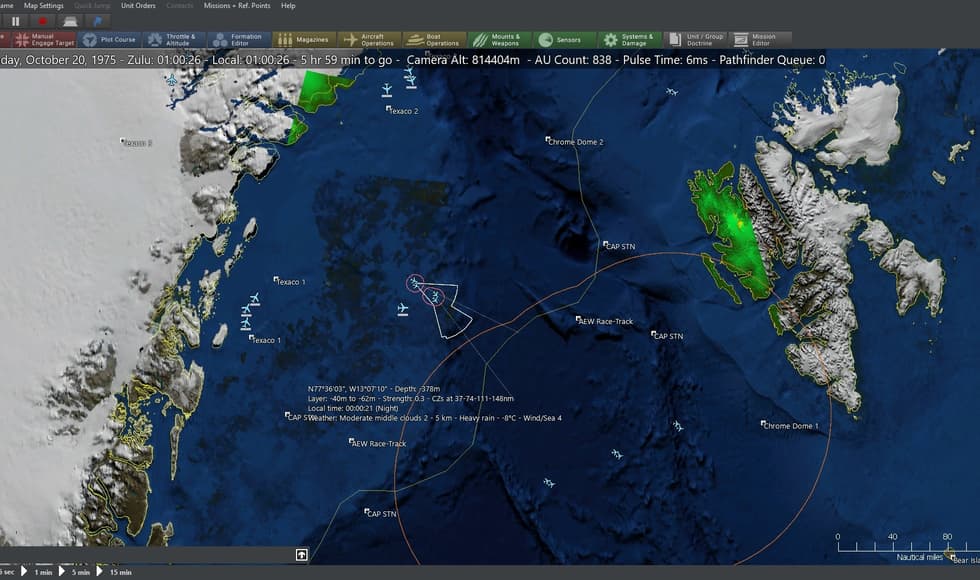Open Manual Engage Target
This screenshot has width=980, height=580.
tap(44, 39)
